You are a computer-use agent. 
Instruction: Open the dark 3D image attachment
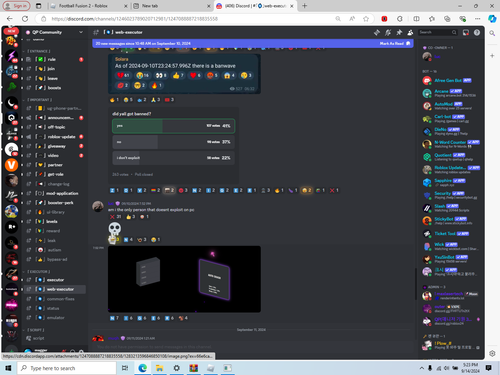184,279
